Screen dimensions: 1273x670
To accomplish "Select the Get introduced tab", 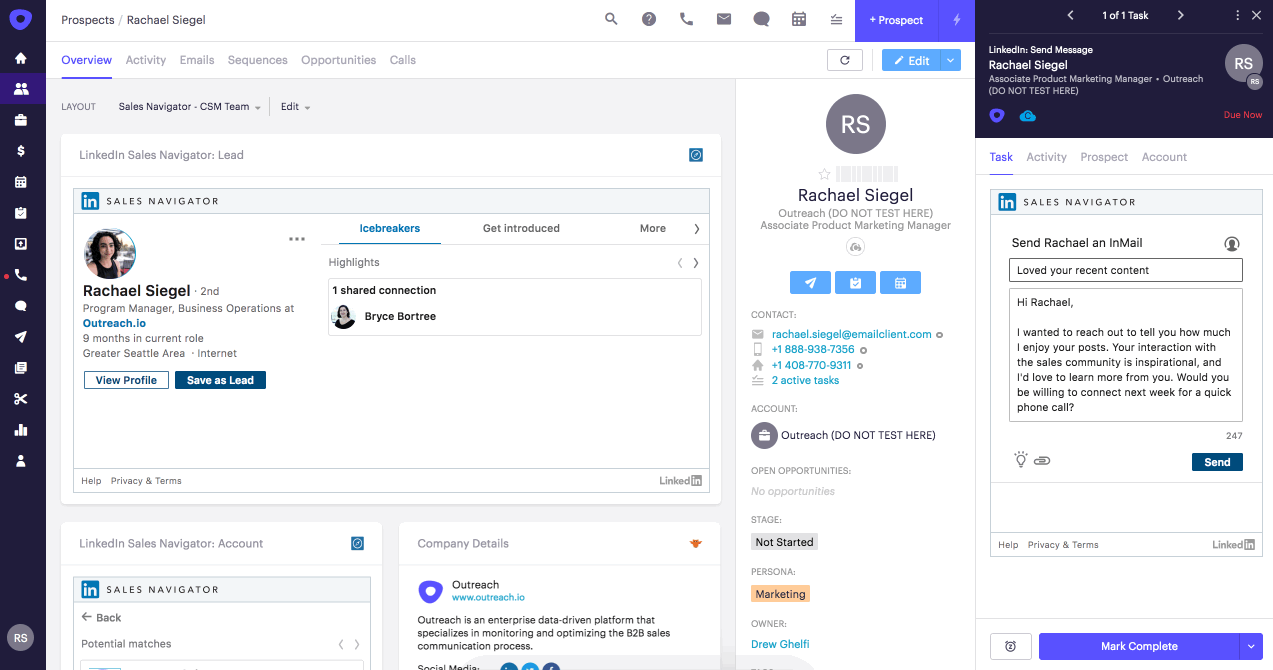I will [521, 228].
